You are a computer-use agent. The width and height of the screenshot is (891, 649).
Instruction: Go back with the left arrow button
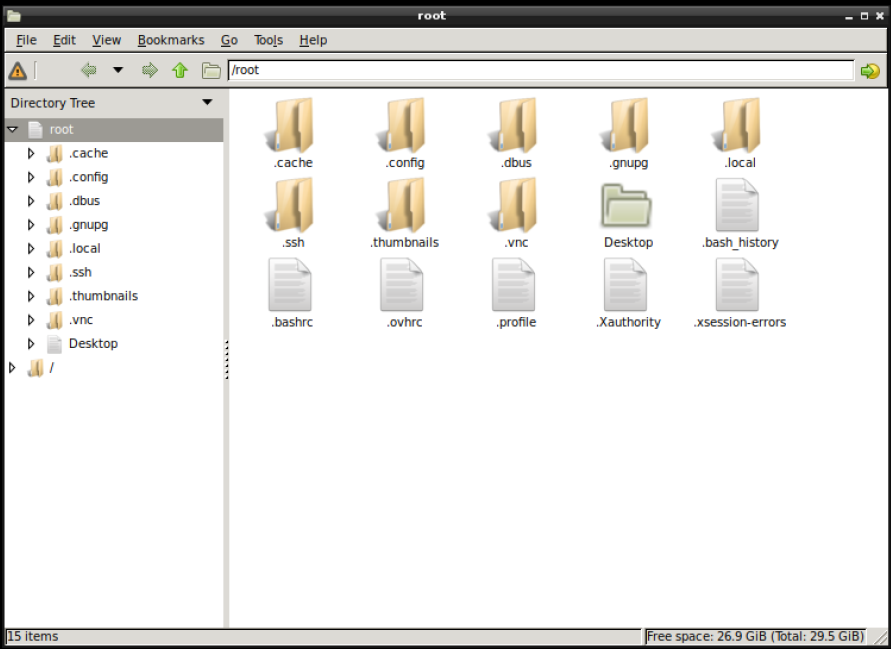[89, 70]
